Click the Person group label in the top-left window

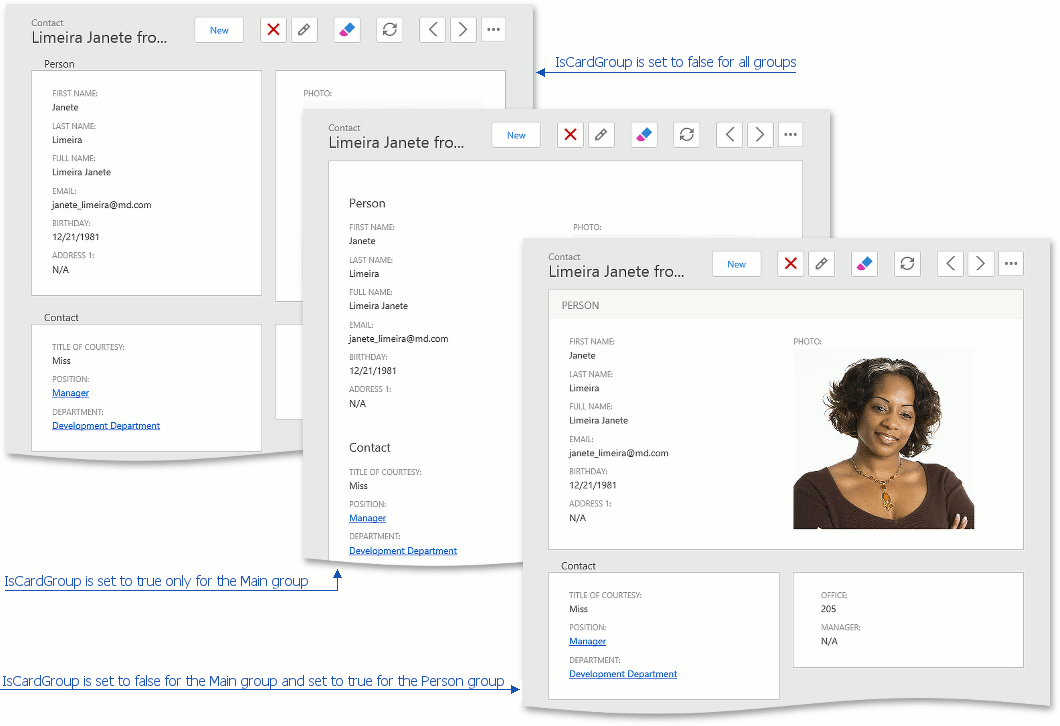pos(59,64)
